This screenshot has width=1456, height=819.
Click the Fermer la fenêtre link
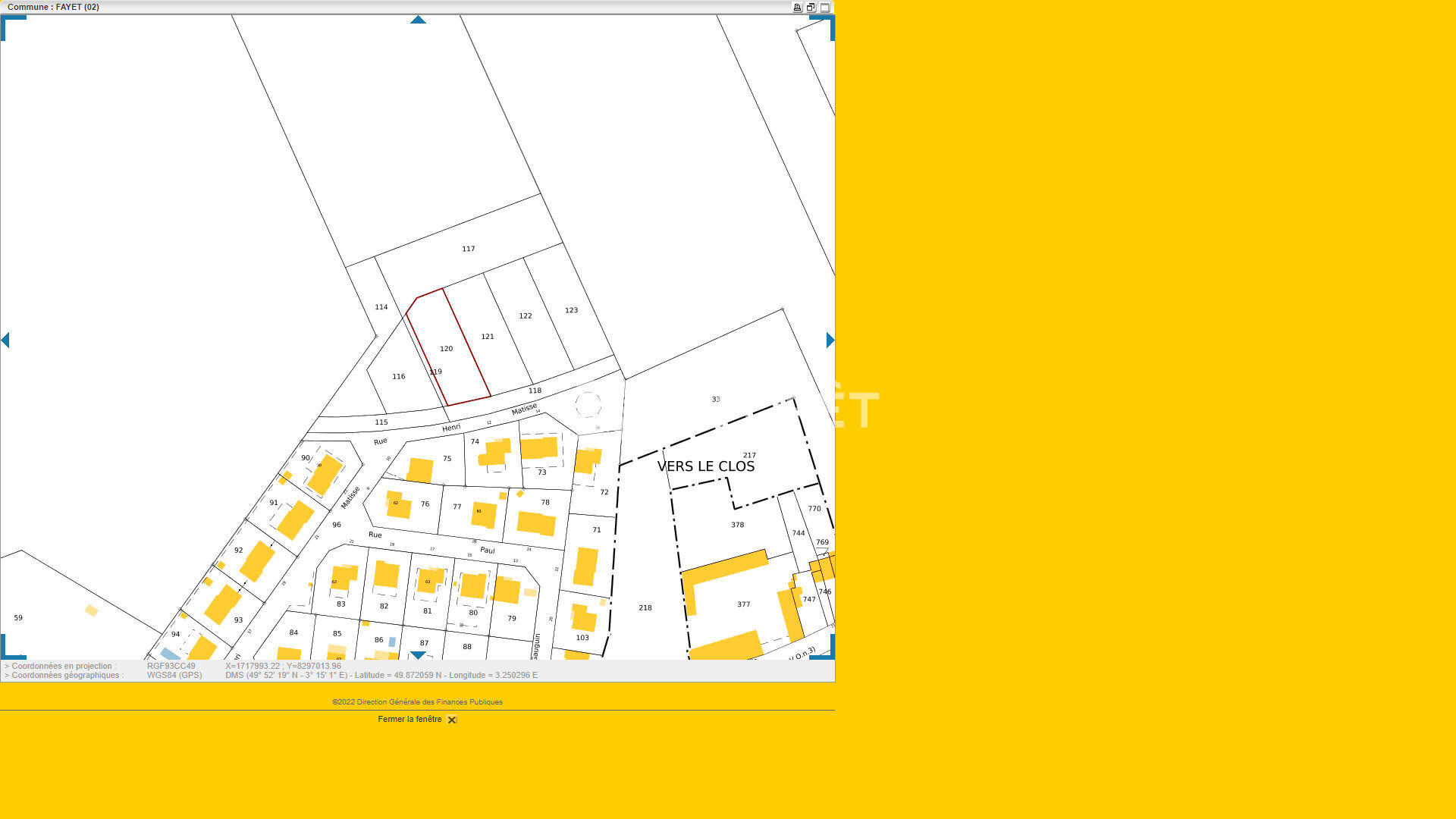(409, 719)
